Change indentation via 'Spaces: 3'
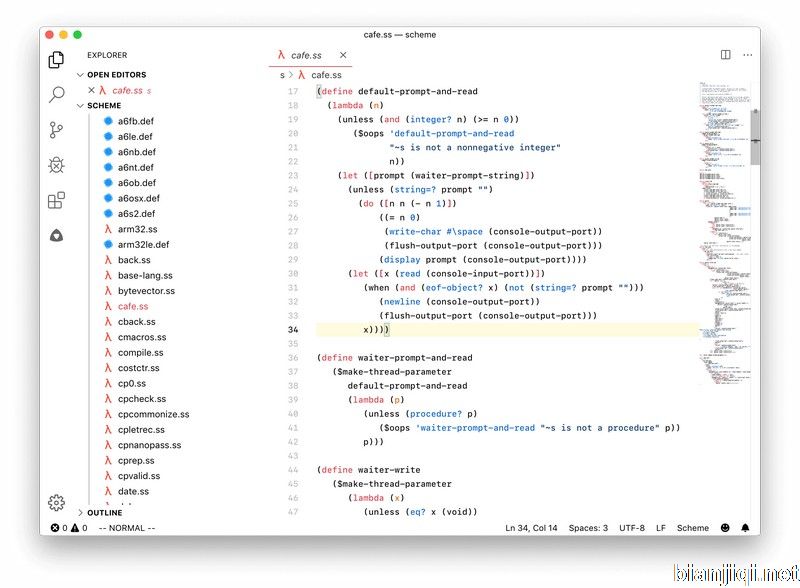Viewport: 800px width, 588px height. click(588, 528)
